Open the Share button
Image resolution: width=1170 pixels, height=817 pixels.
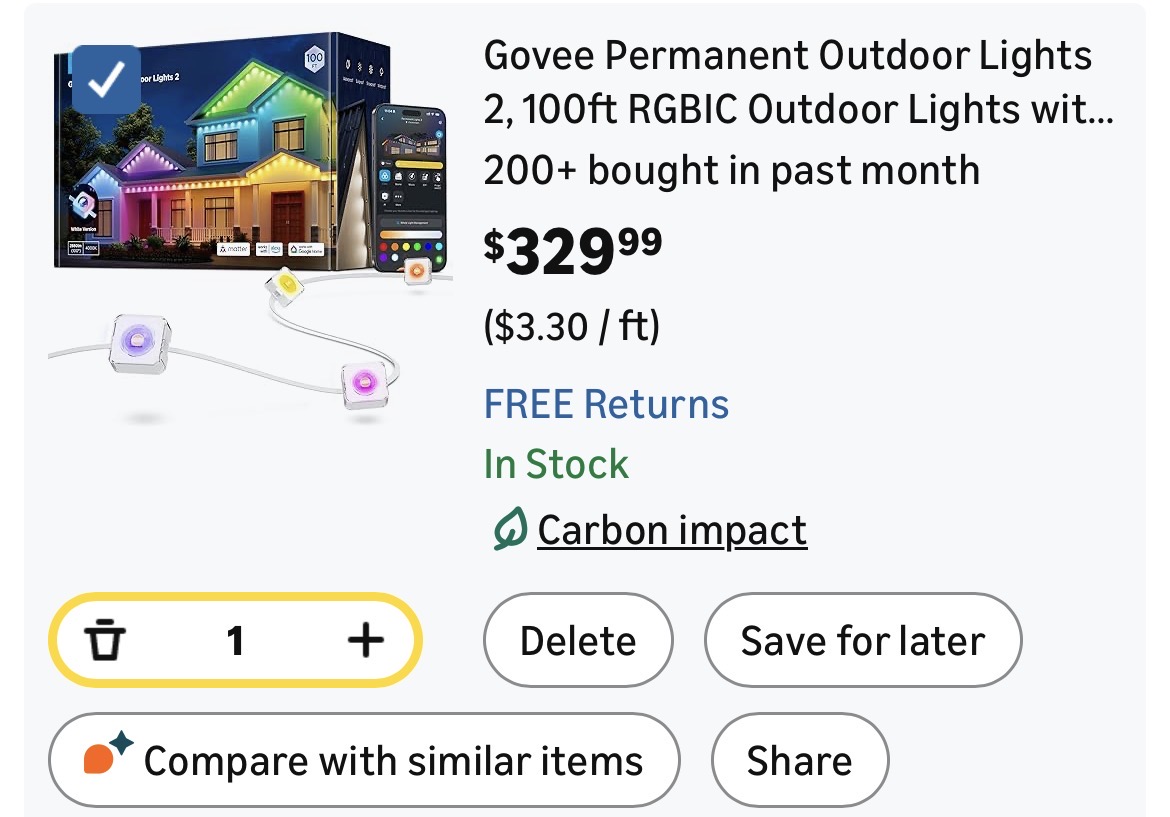(799, 760)
